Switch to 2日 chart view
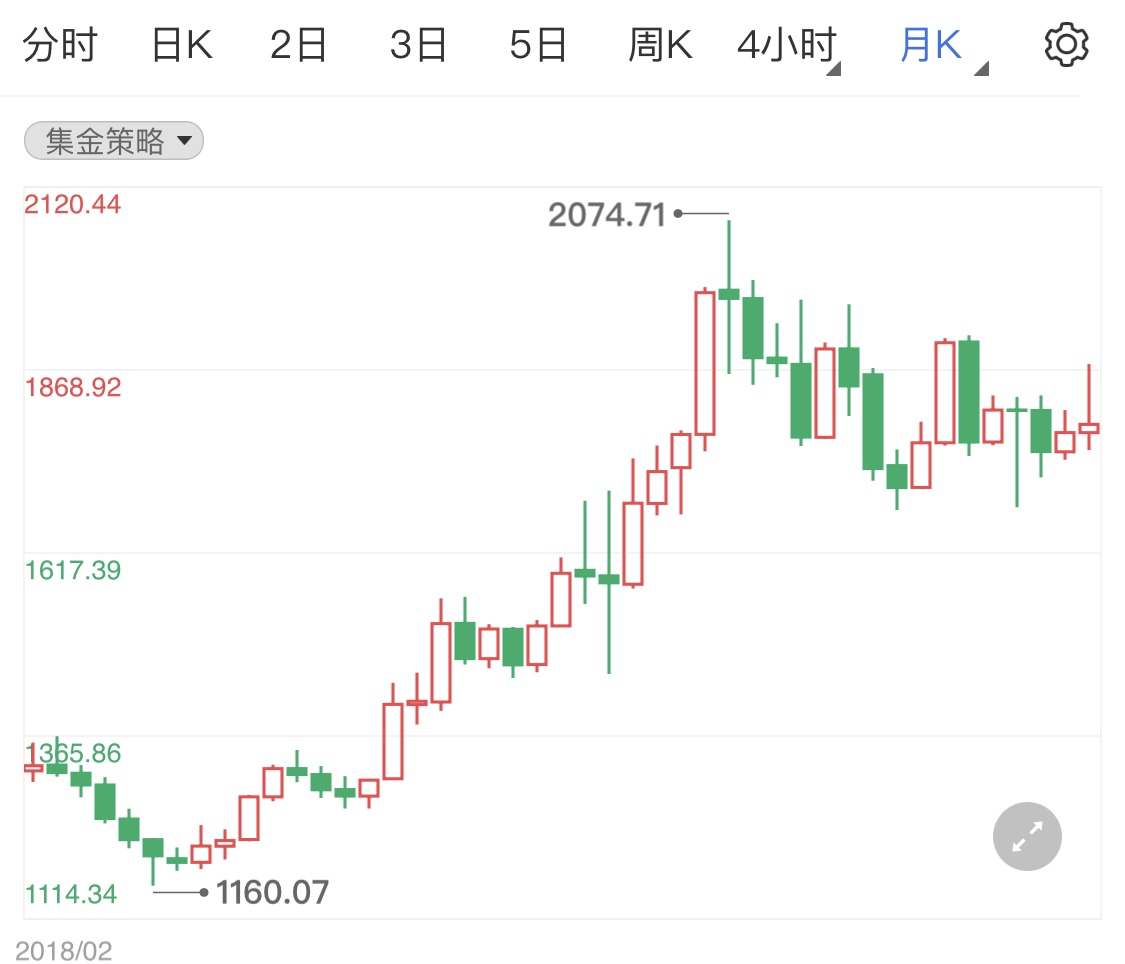Image resolution: width=1125 pixels, height=964 pixels. tap(298, 46)
